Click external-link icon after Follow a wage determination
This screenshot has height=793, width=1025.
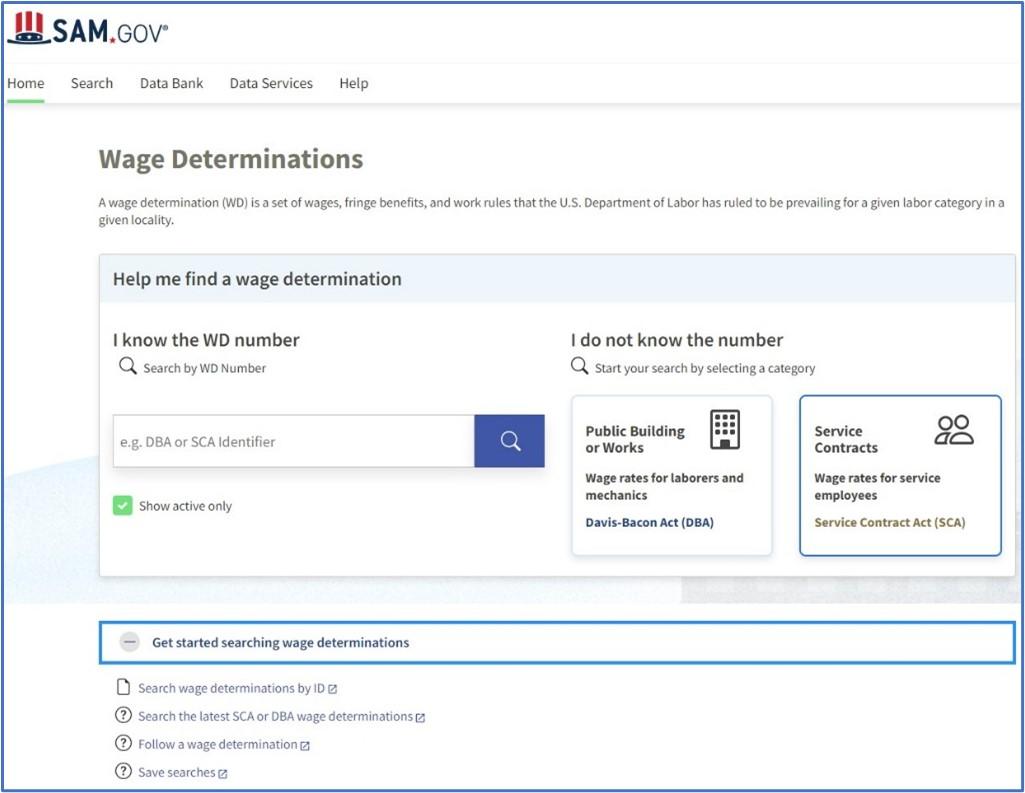[305, 746]
